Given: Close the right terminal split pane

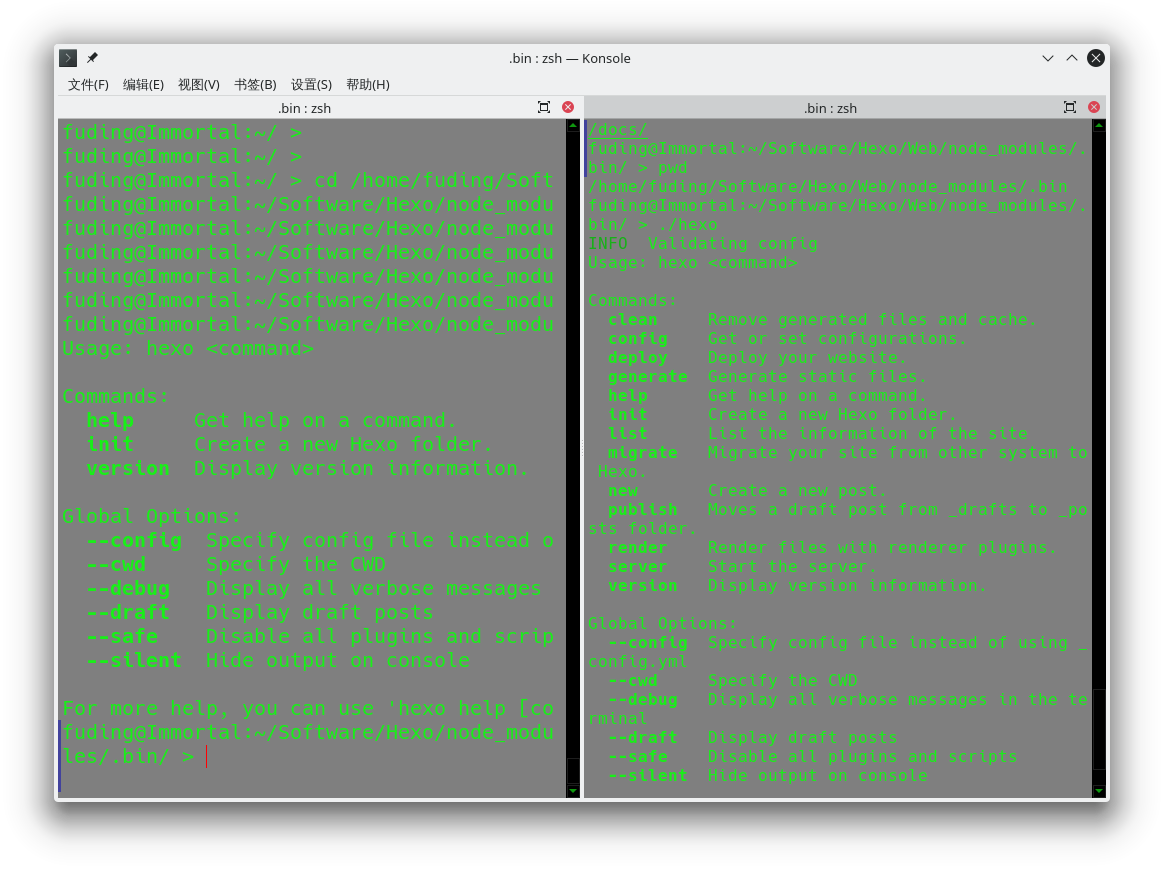Looking at the screenshot, I should click(1093, 108).
